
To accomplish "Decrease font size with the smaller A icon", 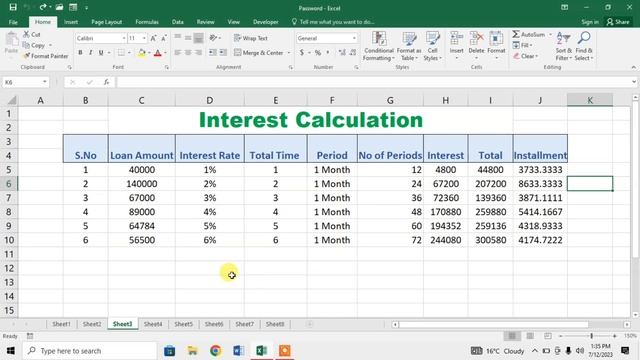I will [x=164, y=38].
